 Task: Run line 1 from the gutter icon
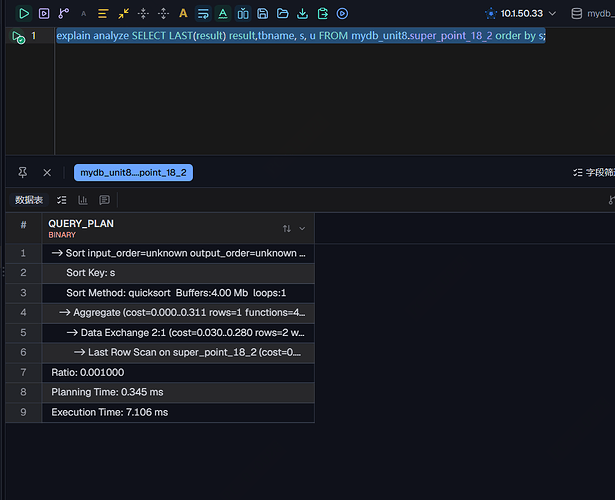(x=18, y=37)
